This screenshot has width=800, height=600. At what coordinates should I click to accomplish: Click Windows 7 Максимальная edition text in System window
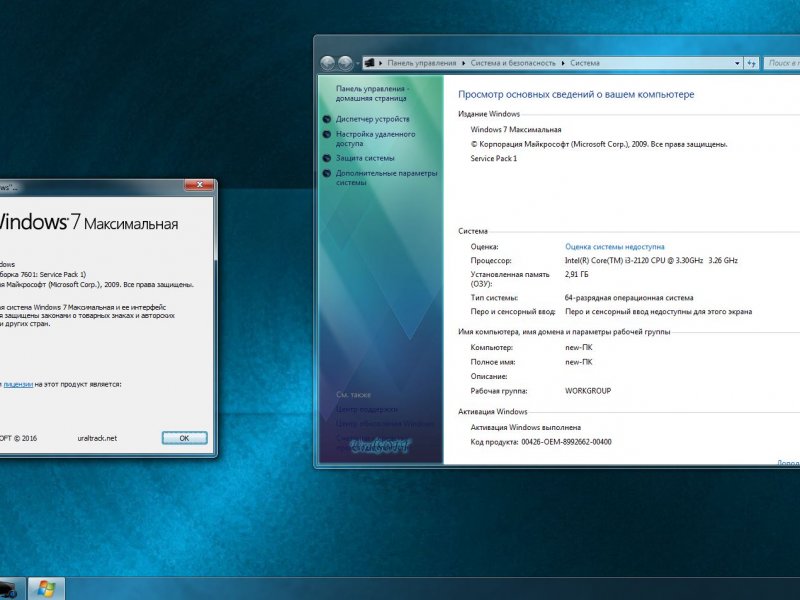click(516, 130)
